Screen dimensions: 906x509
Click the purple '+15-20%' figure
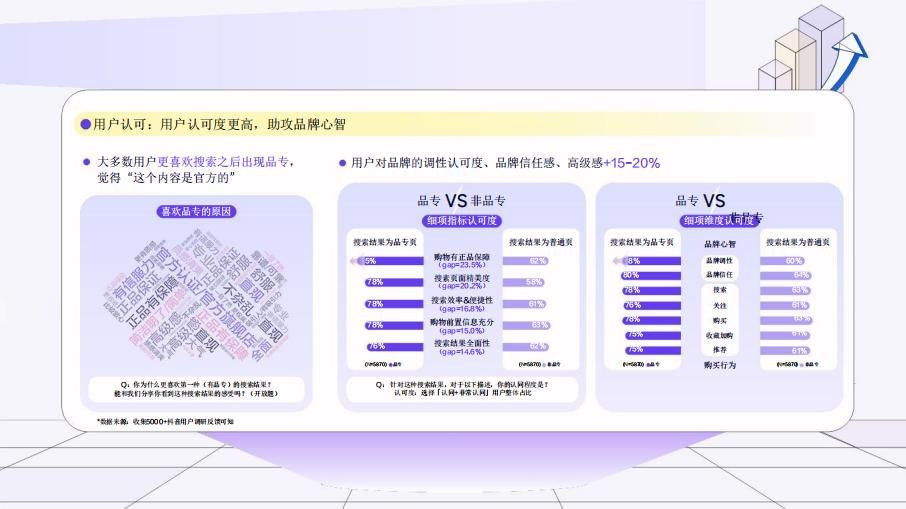click(632, 163)
